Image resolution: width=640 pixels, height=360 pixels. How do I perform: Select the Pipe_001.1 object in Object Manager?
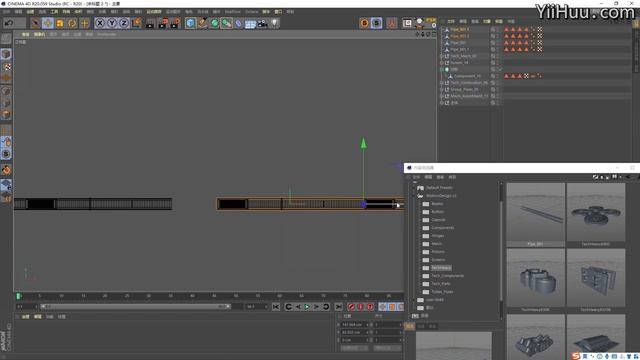pyautogui.click(x=460, y=49)
